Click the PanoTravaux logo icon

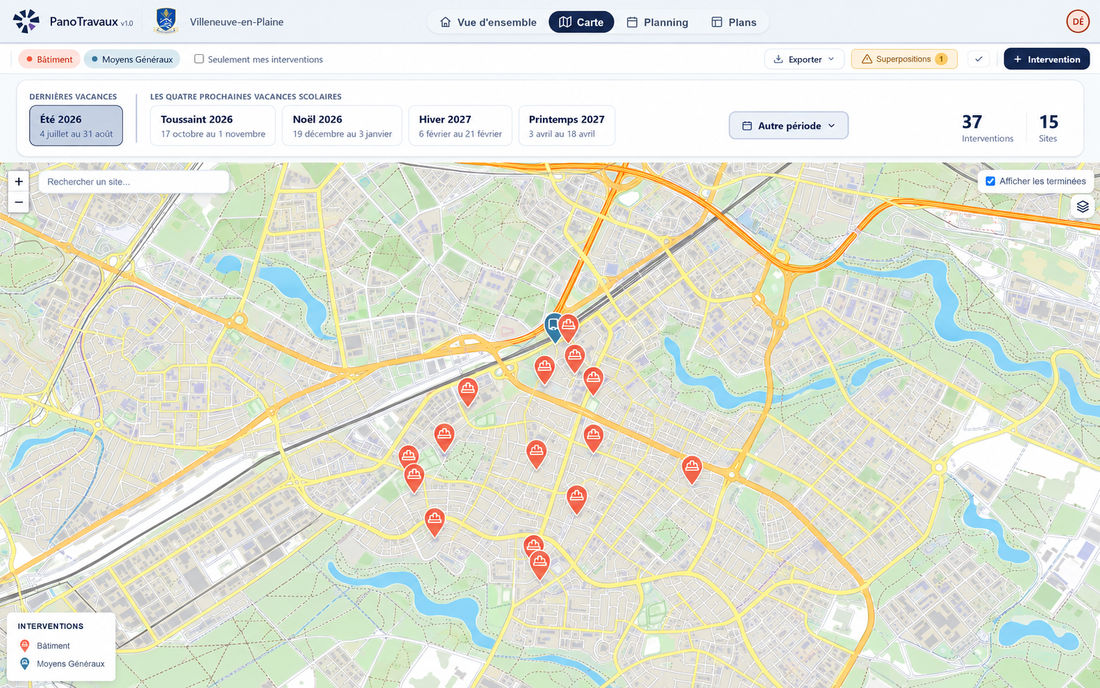[x=26, y=22]
